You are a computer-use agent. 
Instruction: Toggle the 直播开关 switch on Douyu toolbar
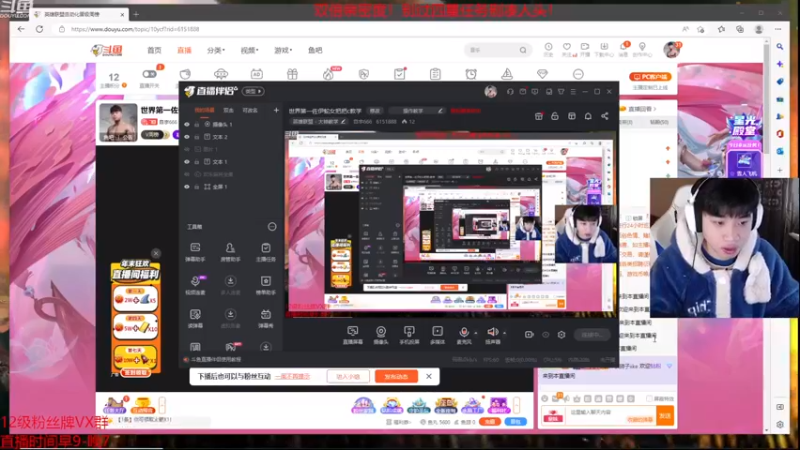pyautogui.click(x=149, y=74)
